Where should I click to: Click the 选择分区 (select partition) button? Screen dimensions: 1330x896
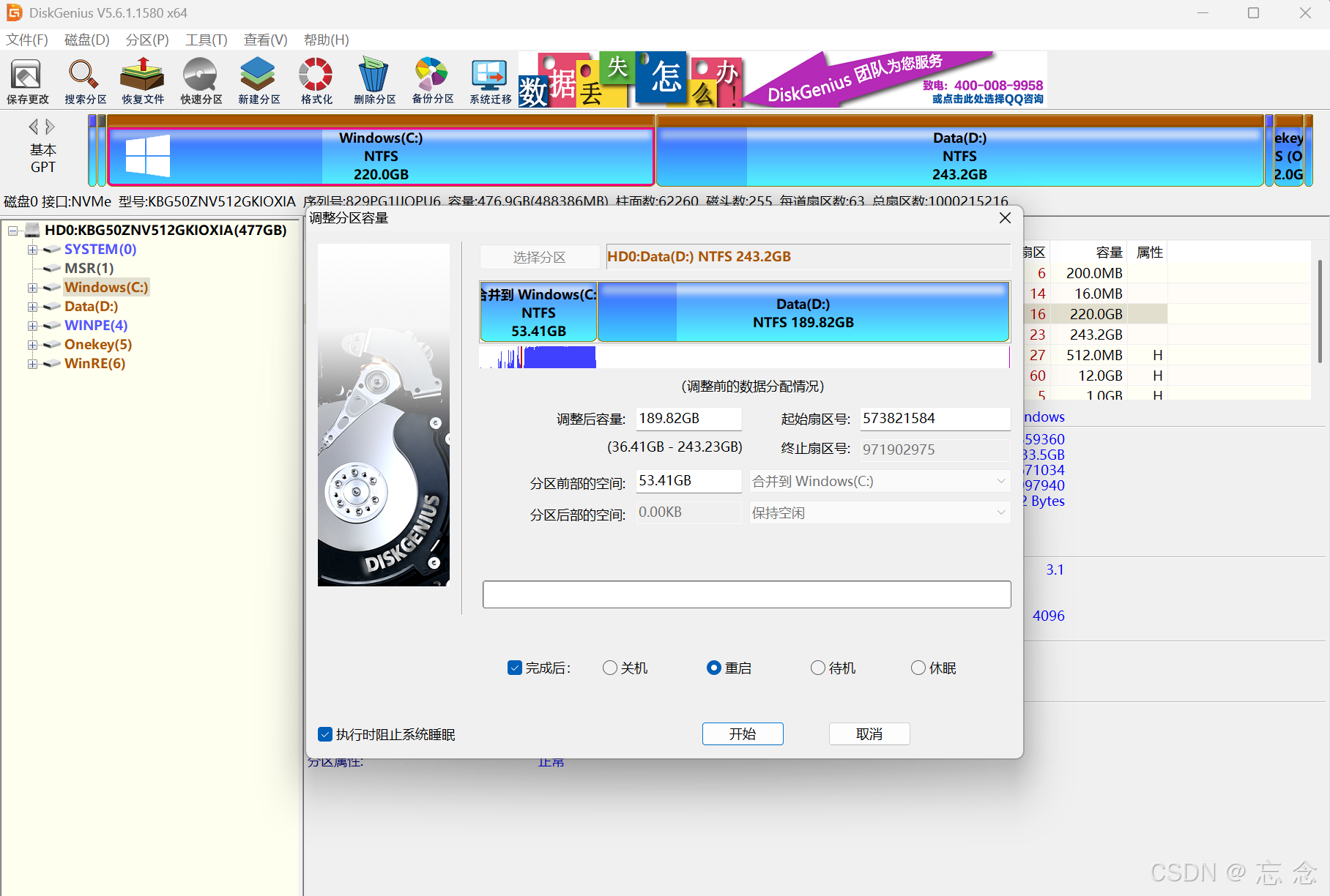pos(539,257)
